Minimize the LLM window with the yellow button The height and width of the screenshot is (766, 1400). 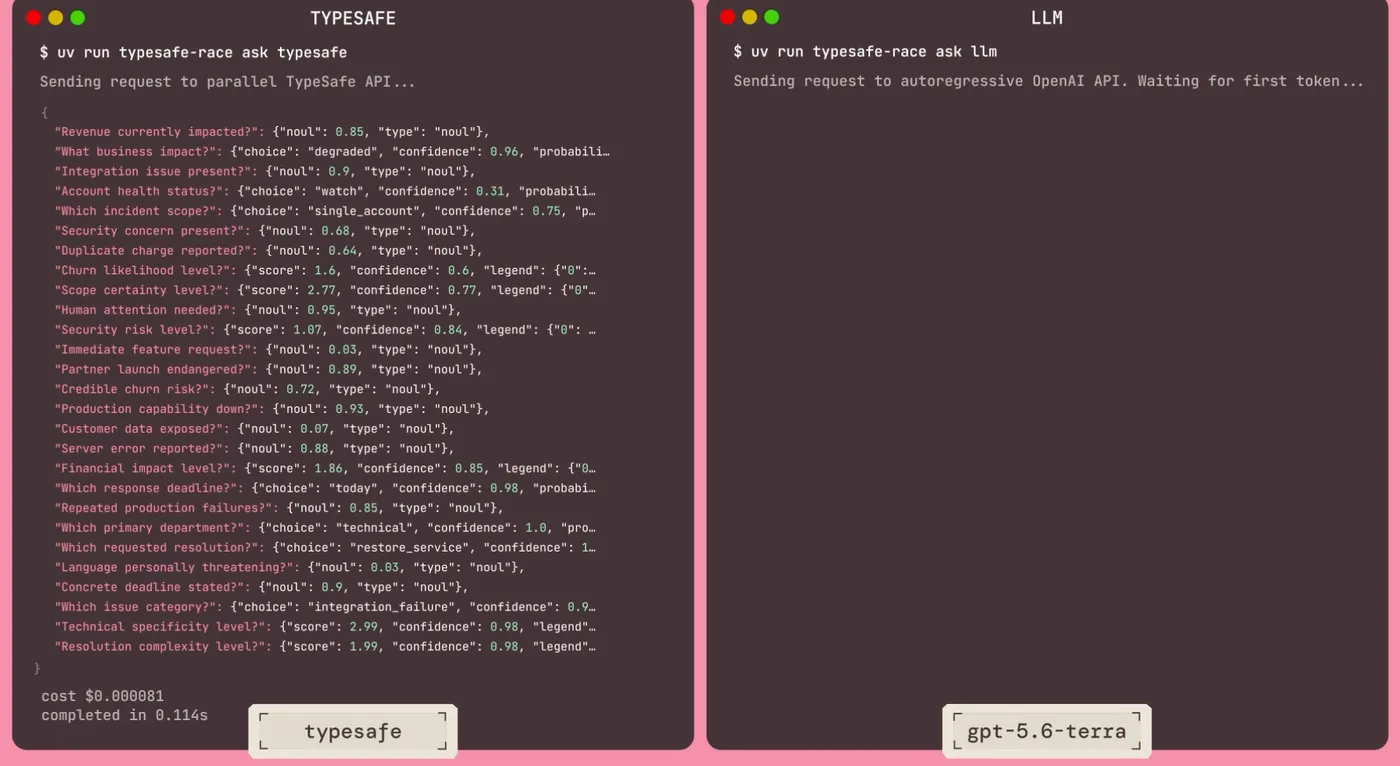click(x=750, y=17)
